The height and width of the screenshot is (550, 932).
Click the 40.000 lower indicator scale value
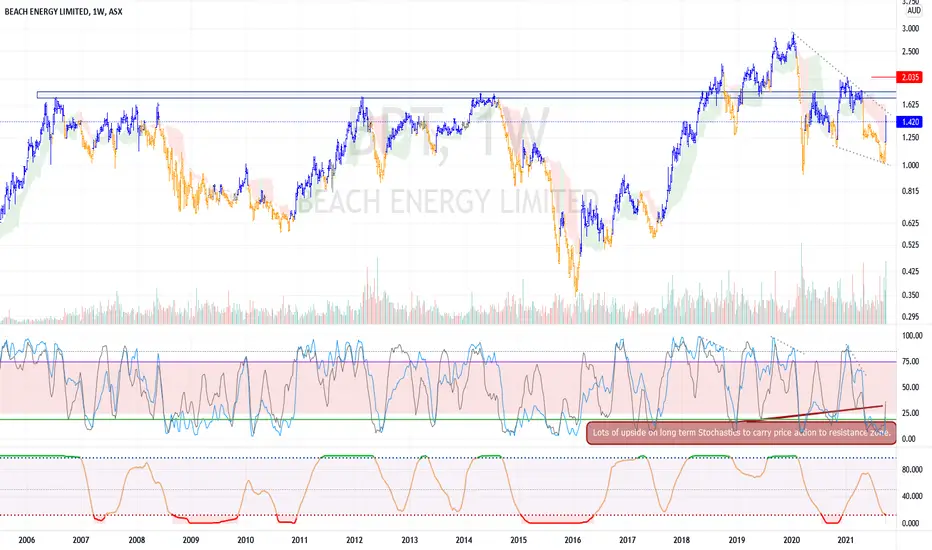point(912,496)
